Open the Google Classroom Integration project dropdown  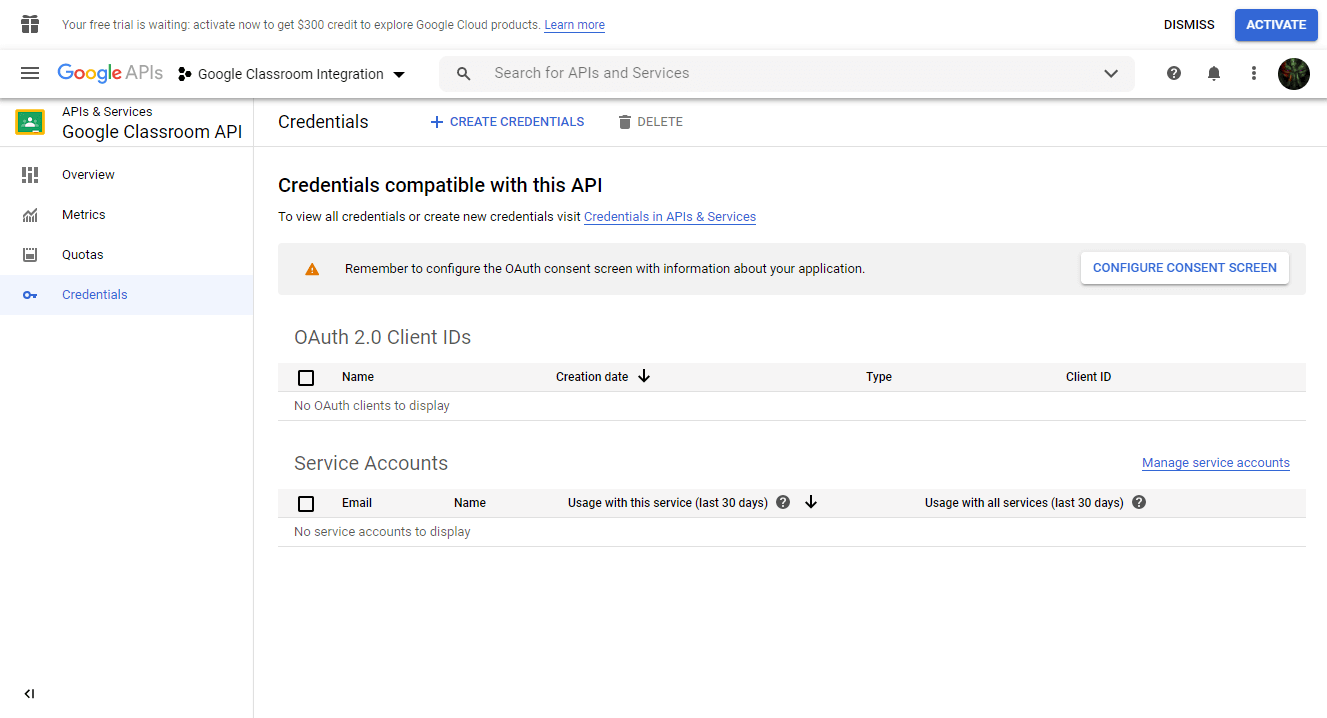[292, 74]
